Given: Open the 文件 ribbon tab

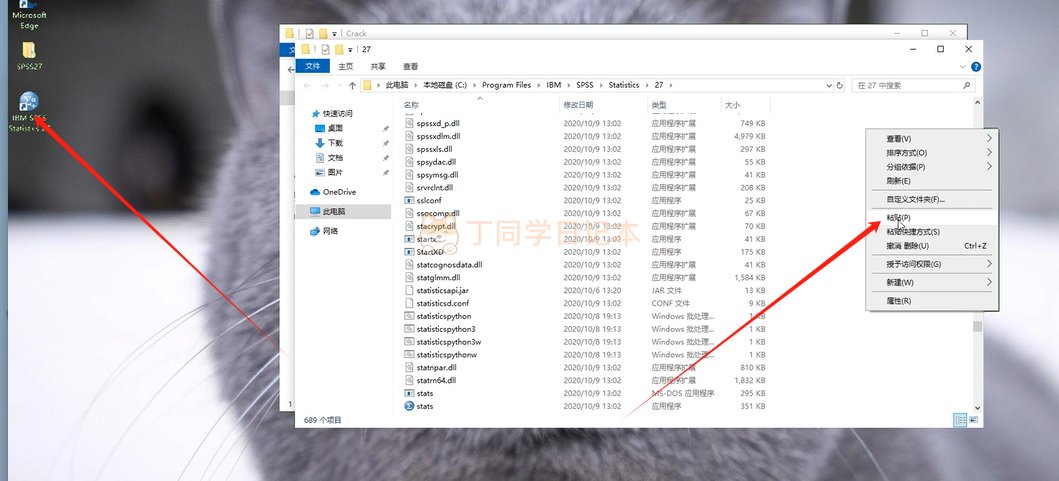Looking at the screenshot, I should coord(313,66).
